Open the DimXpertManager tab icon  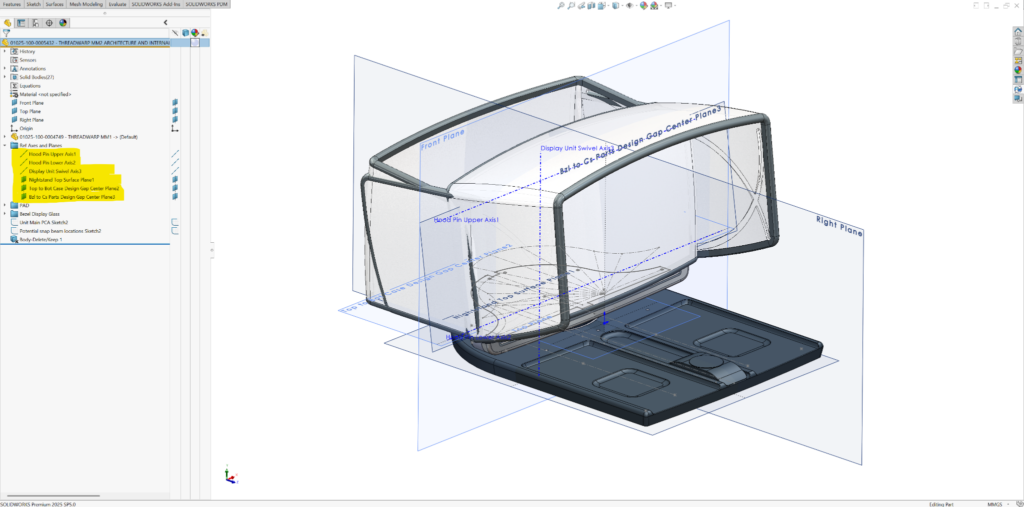(x=49, y=23)
